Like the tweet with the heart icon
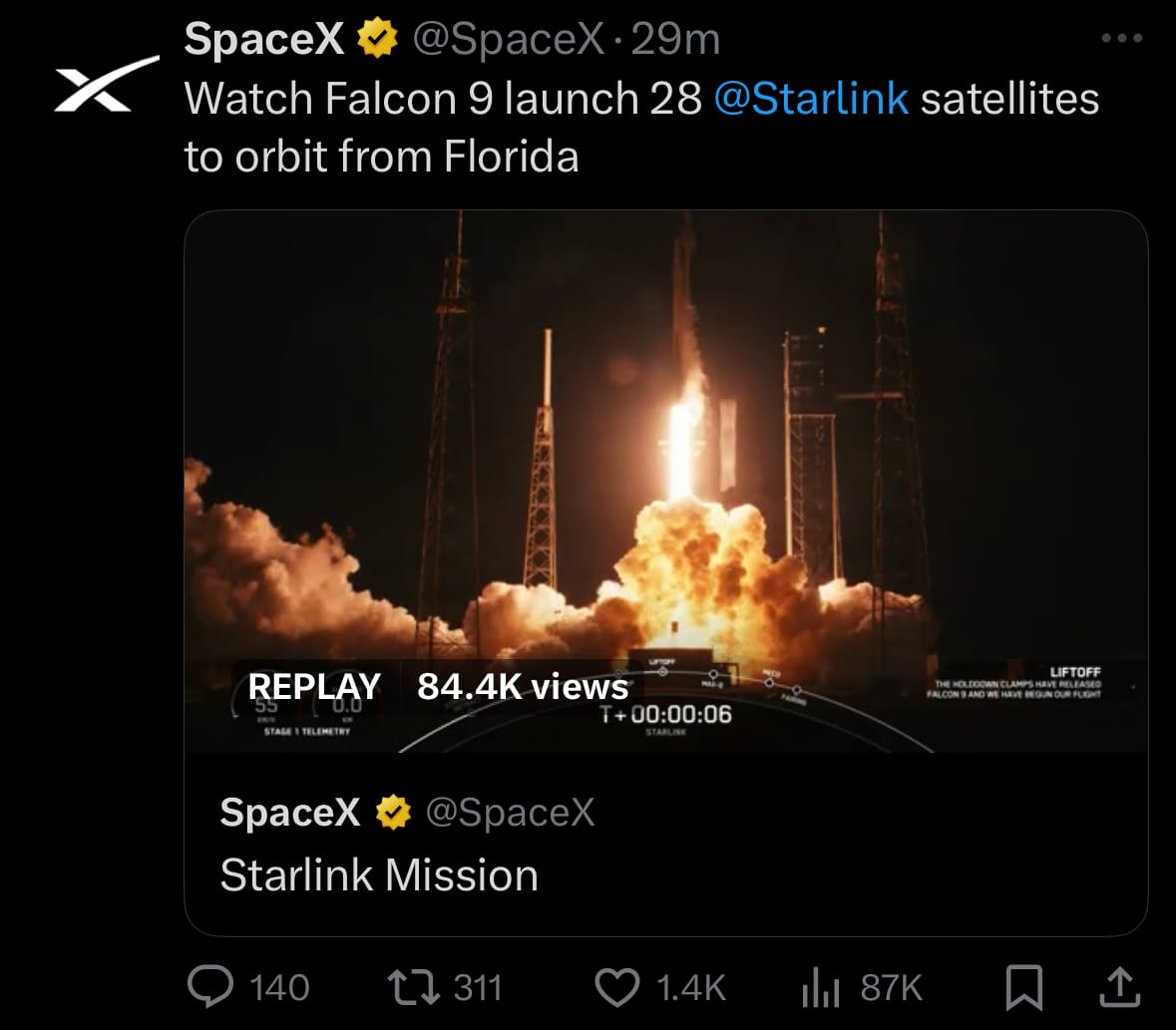Image resolution: width=1176 pixels, height=1030 pixels. pos(617,987)
